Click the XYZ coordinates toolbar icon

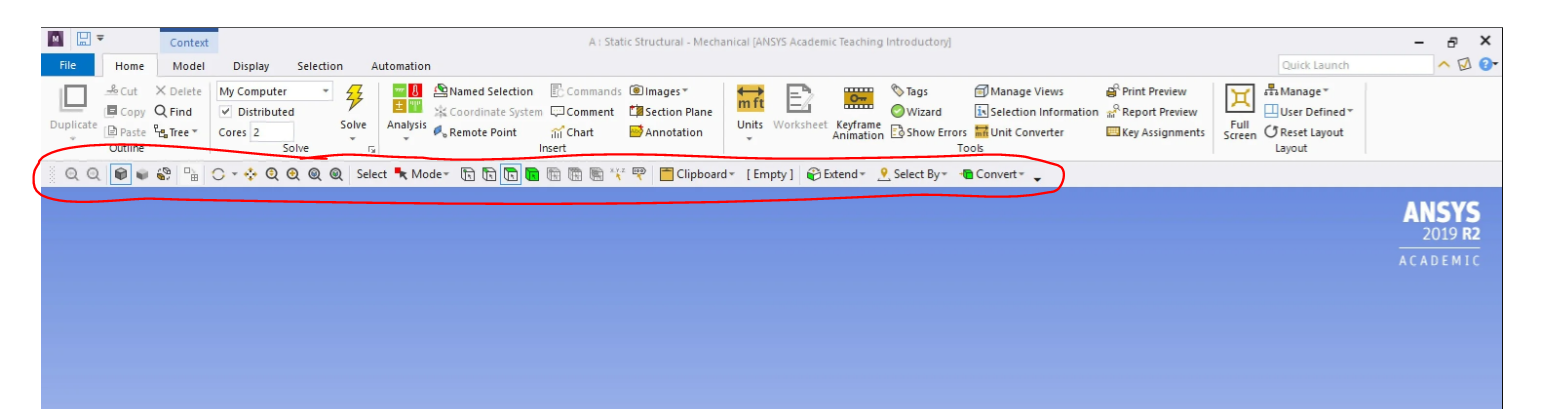tap(617, 174)
